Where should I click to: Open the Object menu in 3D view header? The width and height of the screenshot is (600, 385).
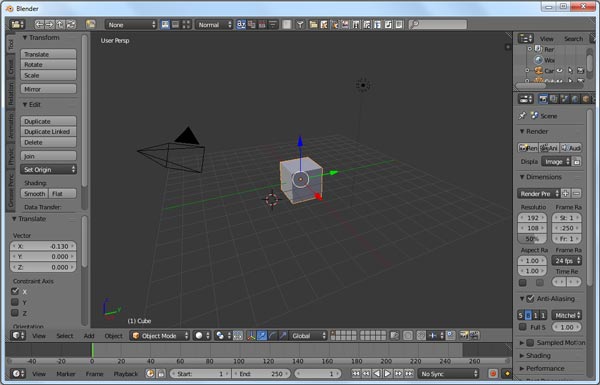114,336
